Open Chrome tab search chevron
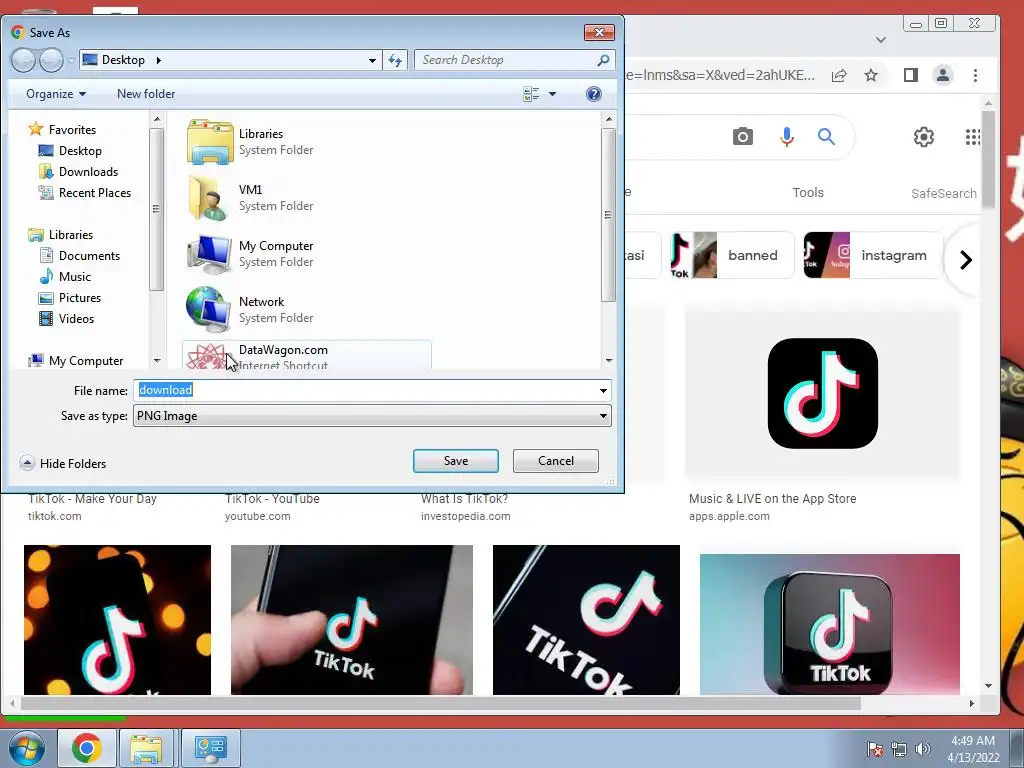The width and height of the screenshot is (1024, 768). 881,40
